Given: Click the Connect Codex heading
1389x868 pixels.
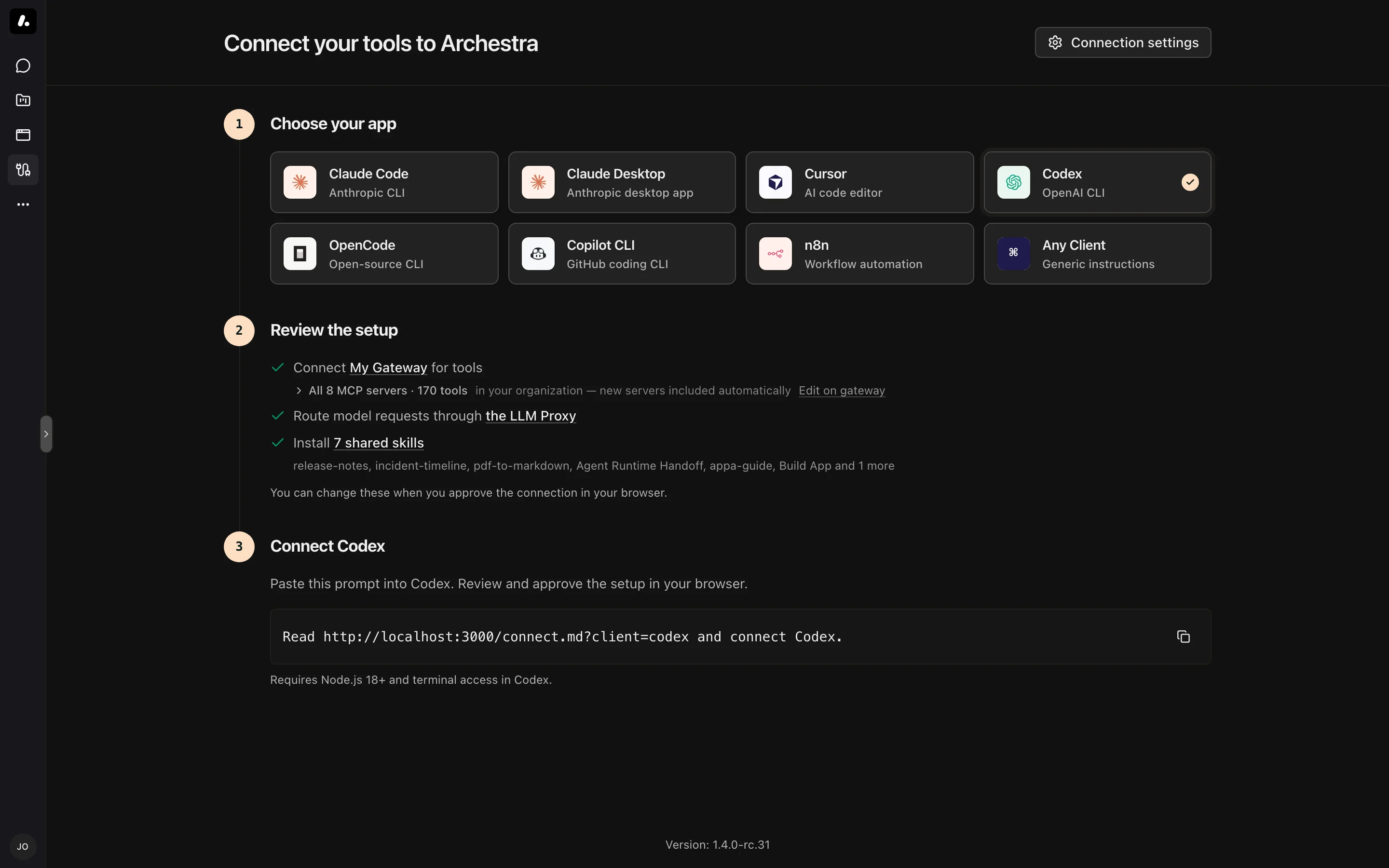Looking at the screenshot, I should coord(327,546).
